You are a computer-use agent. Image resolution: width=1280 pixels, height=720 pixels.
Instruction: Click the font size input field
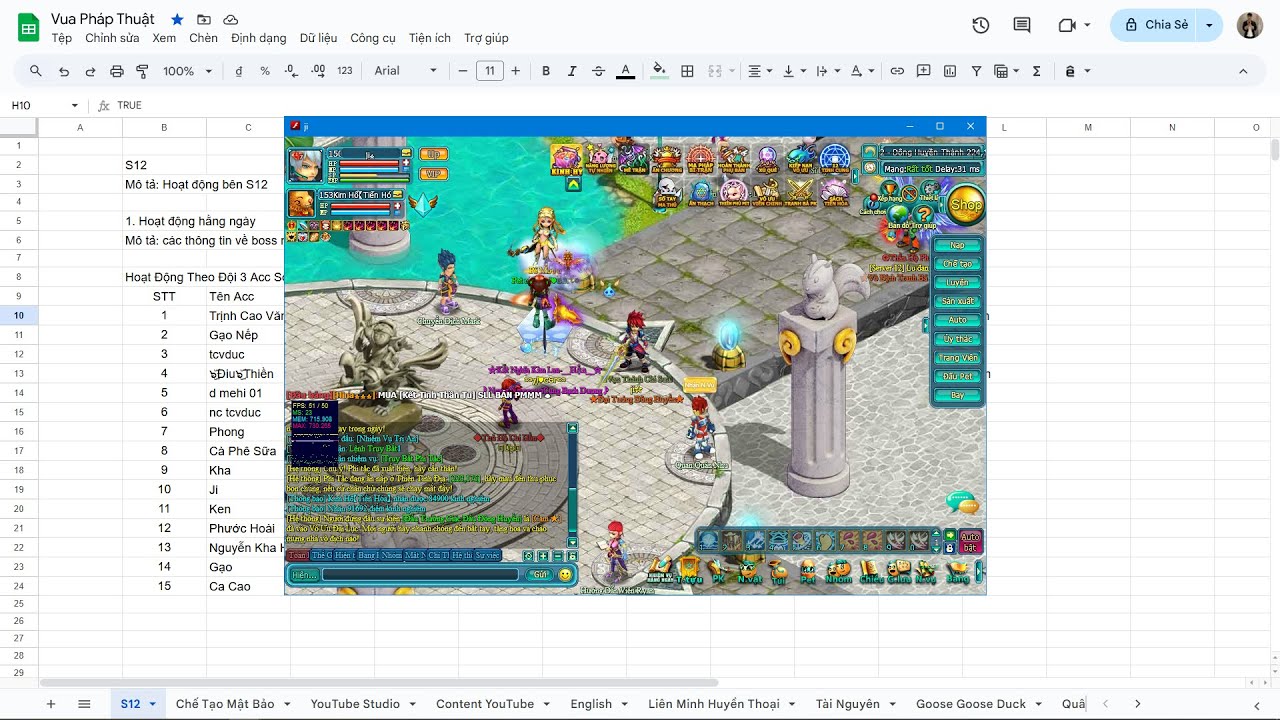(x=490, y=71)
